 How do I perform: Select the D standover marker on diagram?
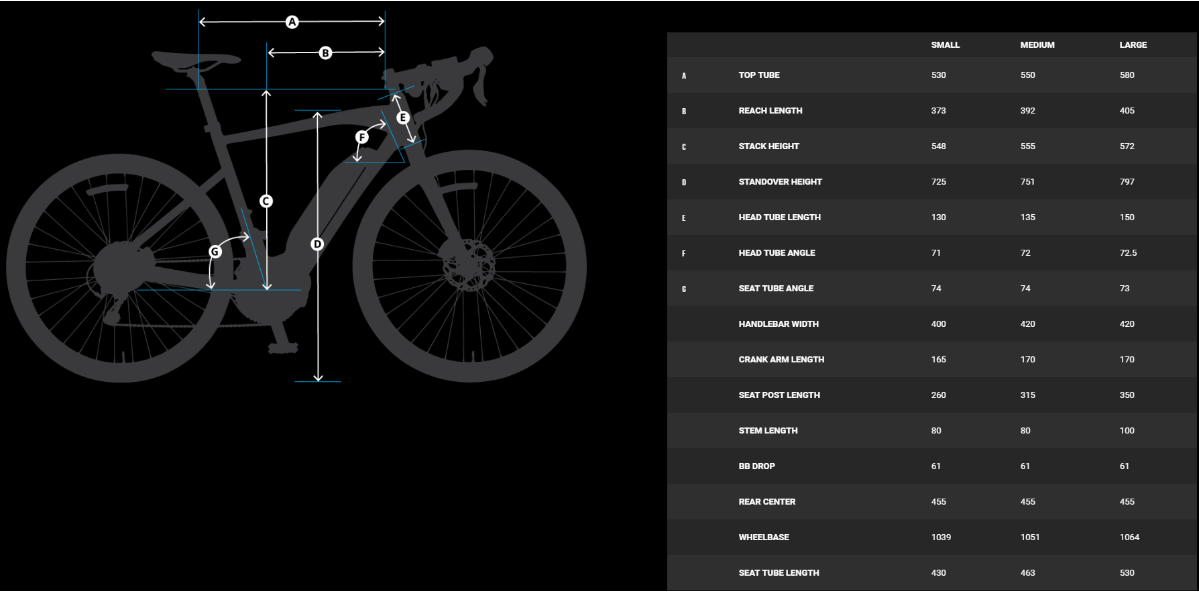tap(318, 244)
